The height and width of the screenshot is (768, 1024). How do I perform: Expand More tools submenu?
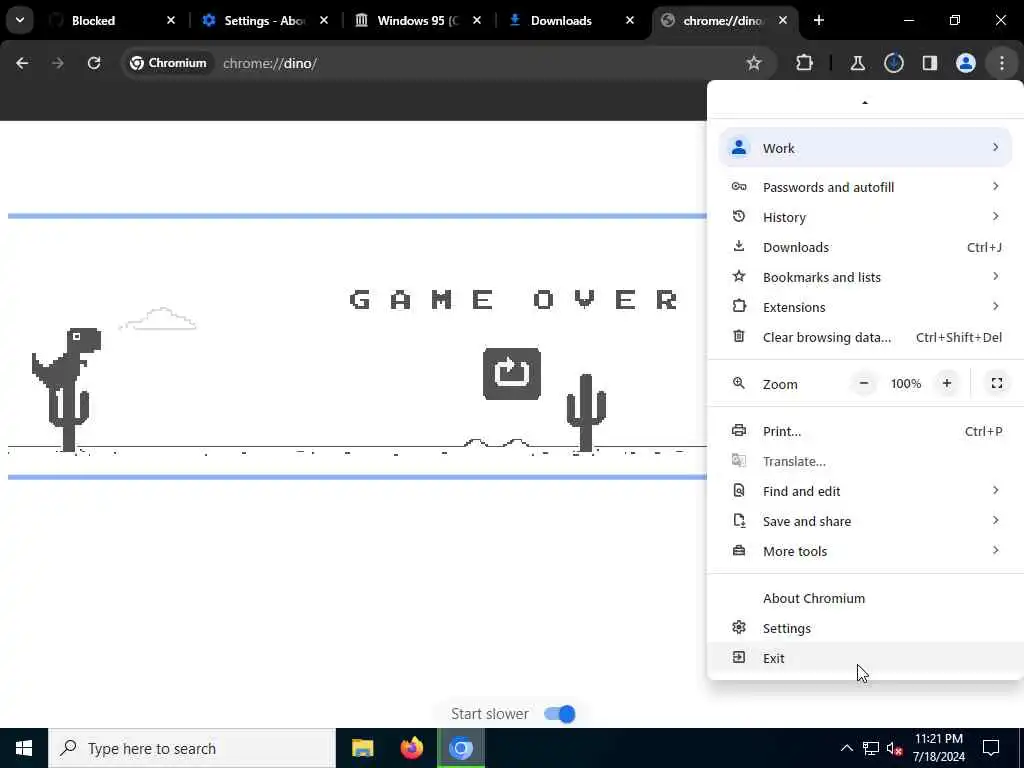click(x=865, y=551)
